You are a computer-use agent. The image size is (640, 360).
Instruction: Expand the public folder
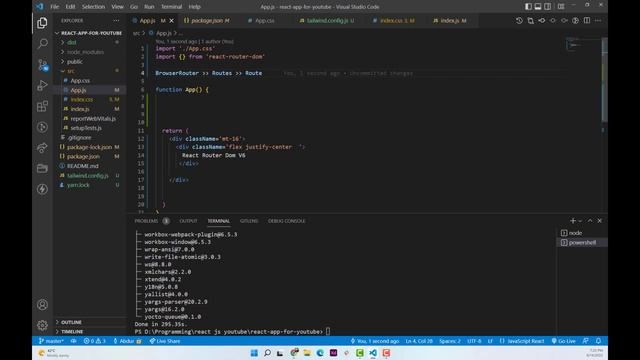pyautogui.click(x=89, y=62)
